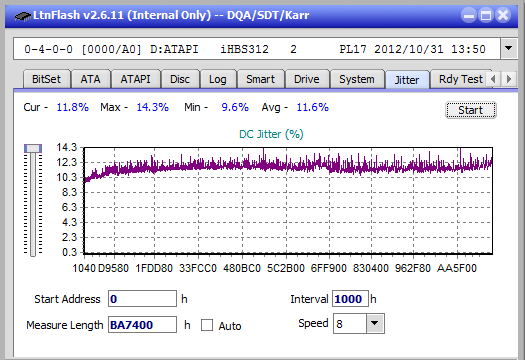
Task: Open the System tab
Action: click(357, 79)
